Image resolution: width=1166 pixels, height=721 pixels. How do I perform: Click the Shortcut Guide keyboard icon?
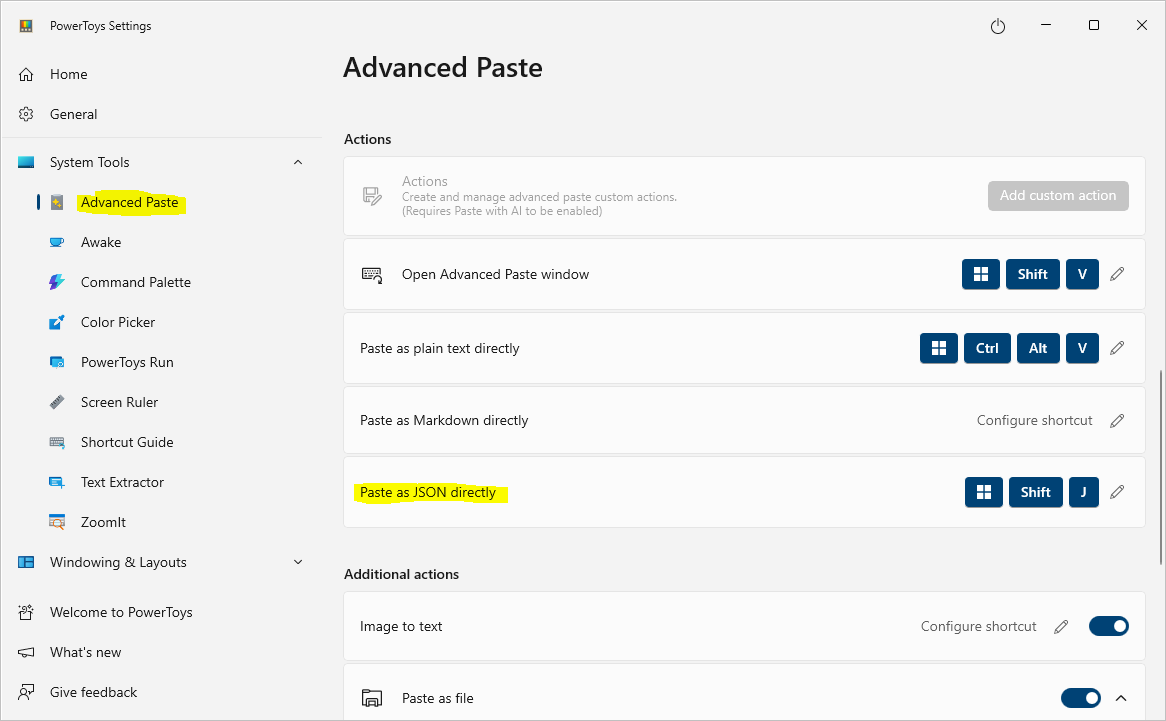57,442
